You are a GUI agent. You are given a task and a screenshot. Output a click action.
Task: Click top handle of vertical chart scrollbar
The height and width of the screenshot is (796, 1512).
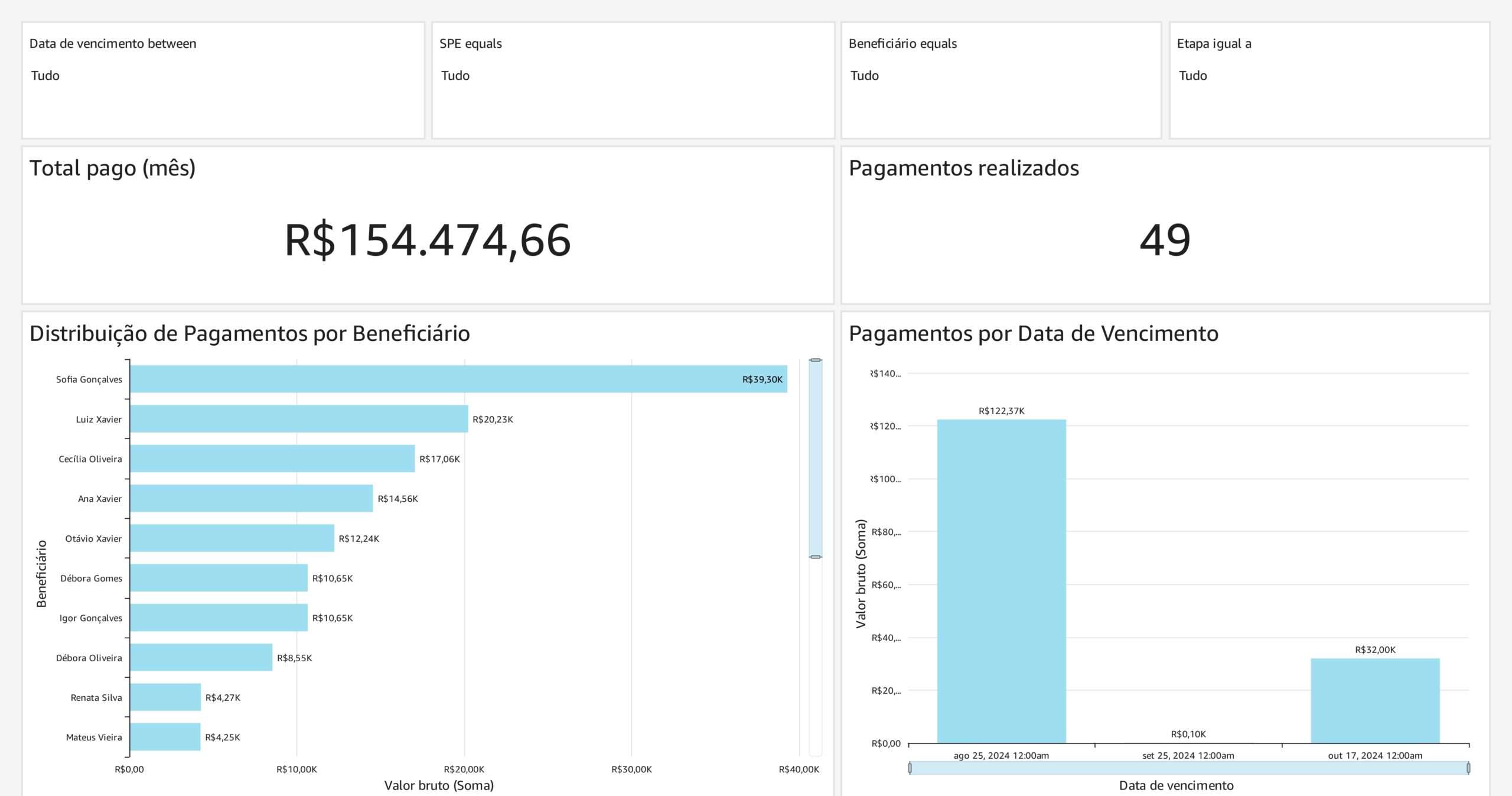[815, 360]
